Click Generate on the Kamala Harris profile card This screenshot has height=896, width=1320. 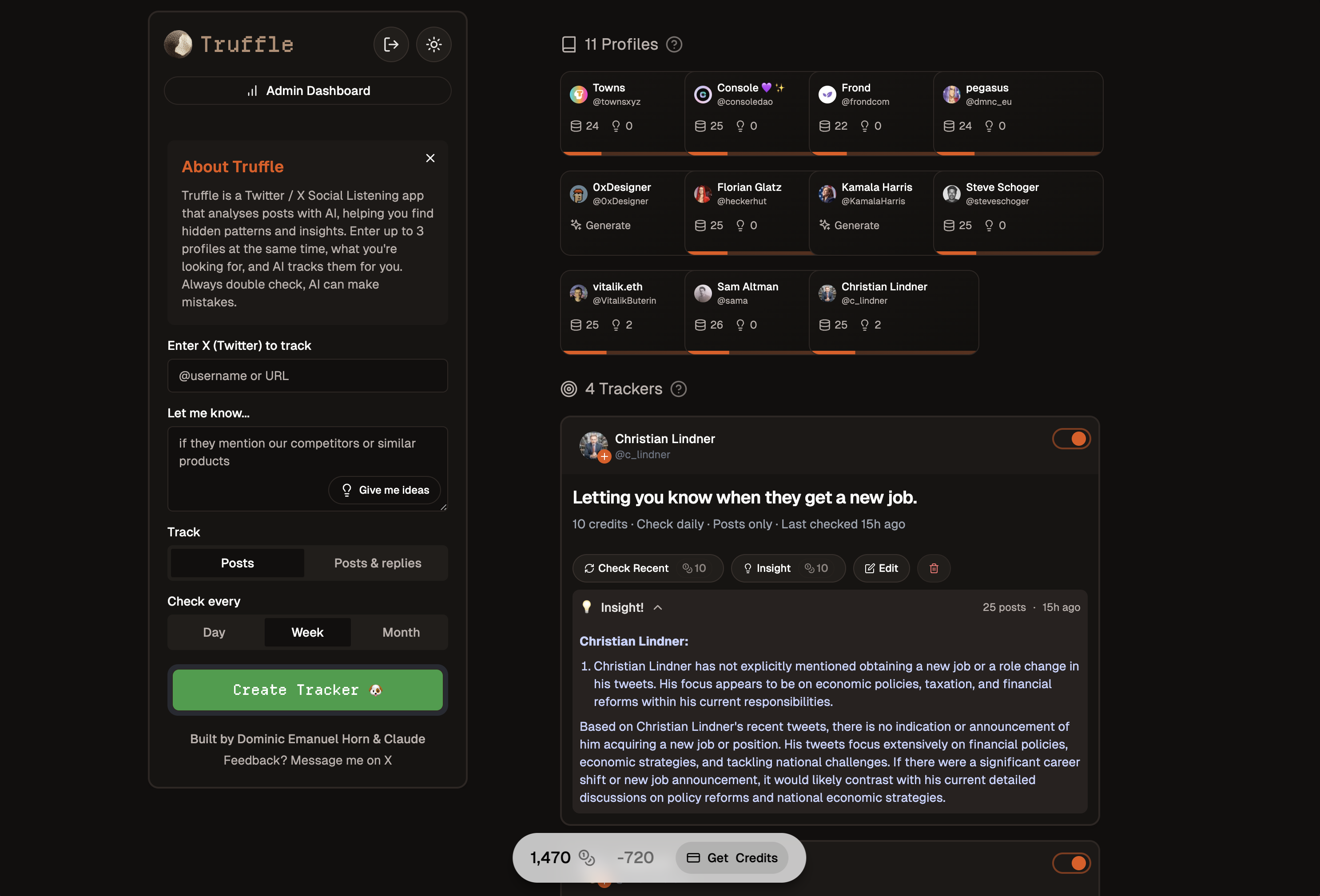(850, 226)
